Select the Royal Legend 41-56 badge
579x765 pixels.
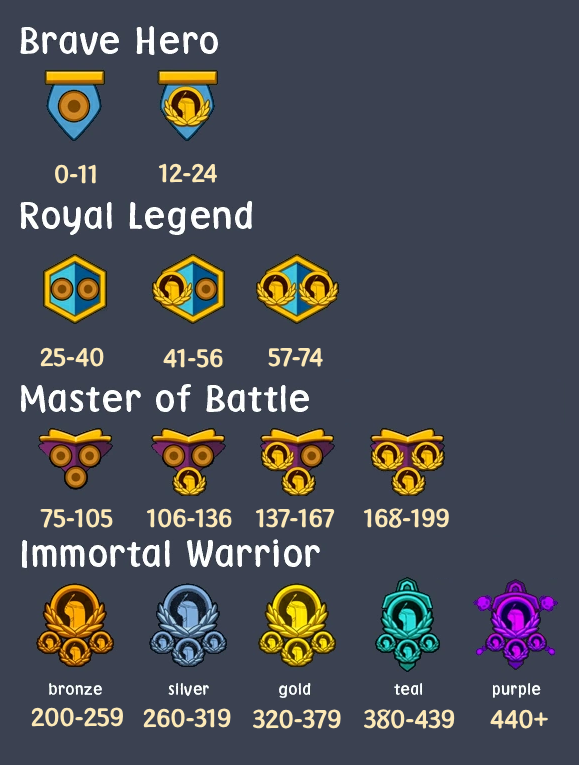coord(189,289)
